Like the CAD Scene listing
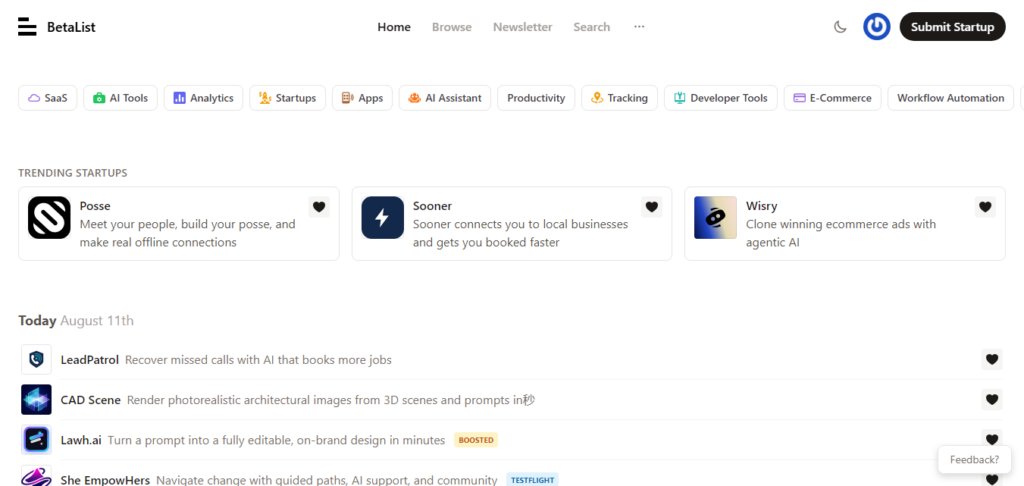The image size is (1024, 486). tap(992, 399)
